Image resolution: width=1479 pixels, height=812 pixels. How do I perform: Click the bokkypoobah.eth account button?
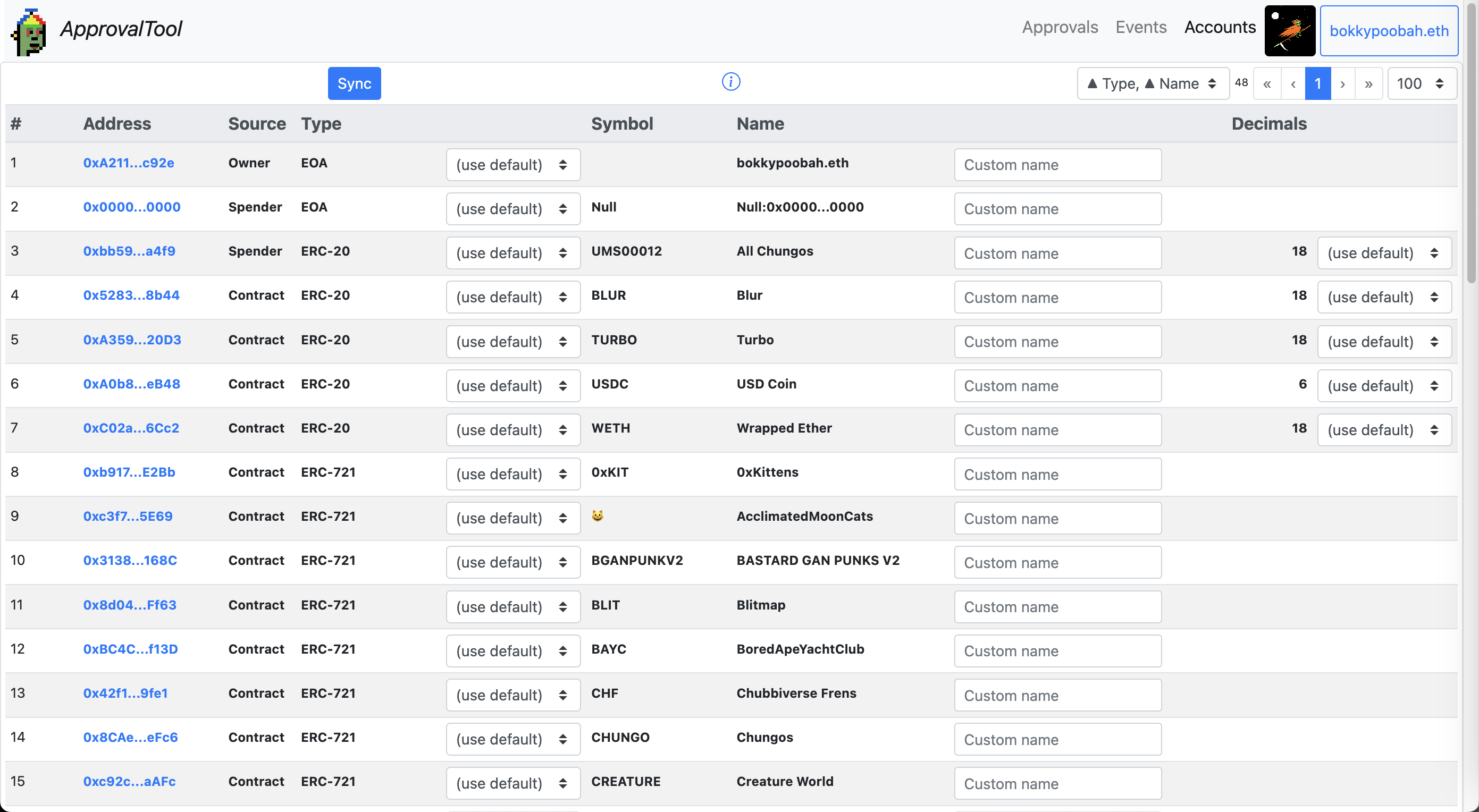[x=1391, y=29]
